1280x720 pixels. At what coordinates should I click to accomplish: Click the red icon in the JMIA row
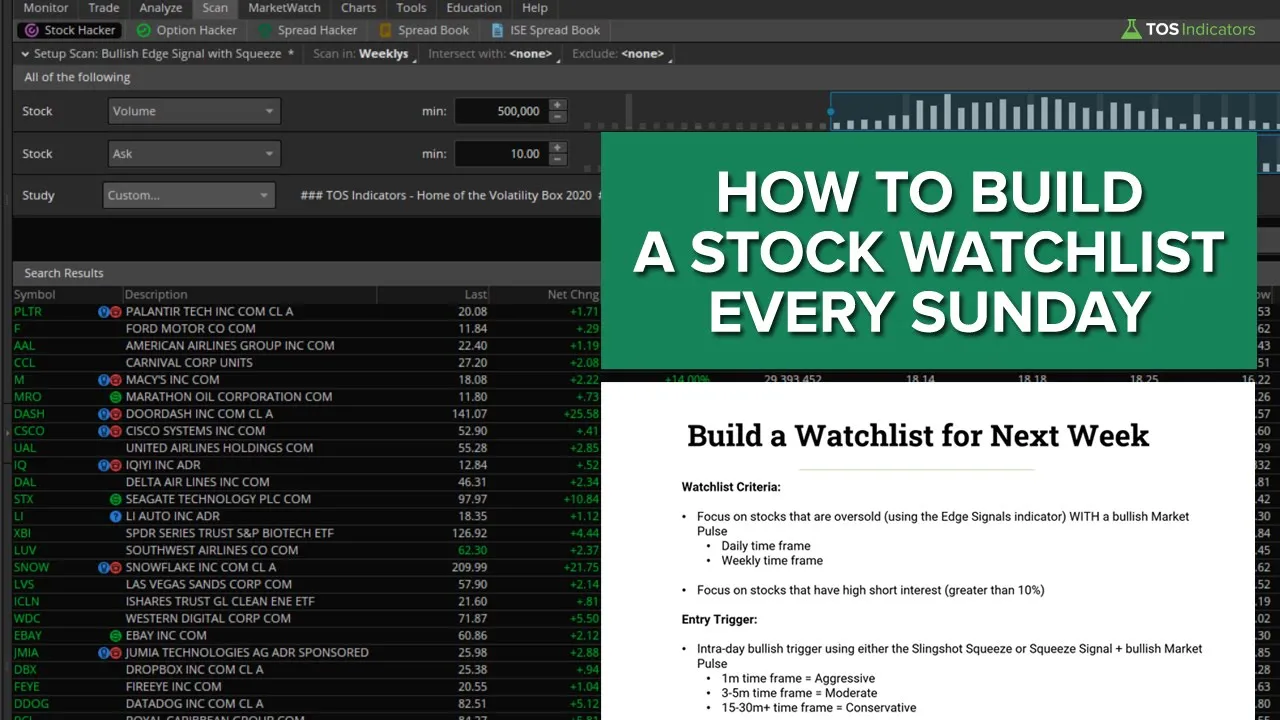[x=115, y=652]
